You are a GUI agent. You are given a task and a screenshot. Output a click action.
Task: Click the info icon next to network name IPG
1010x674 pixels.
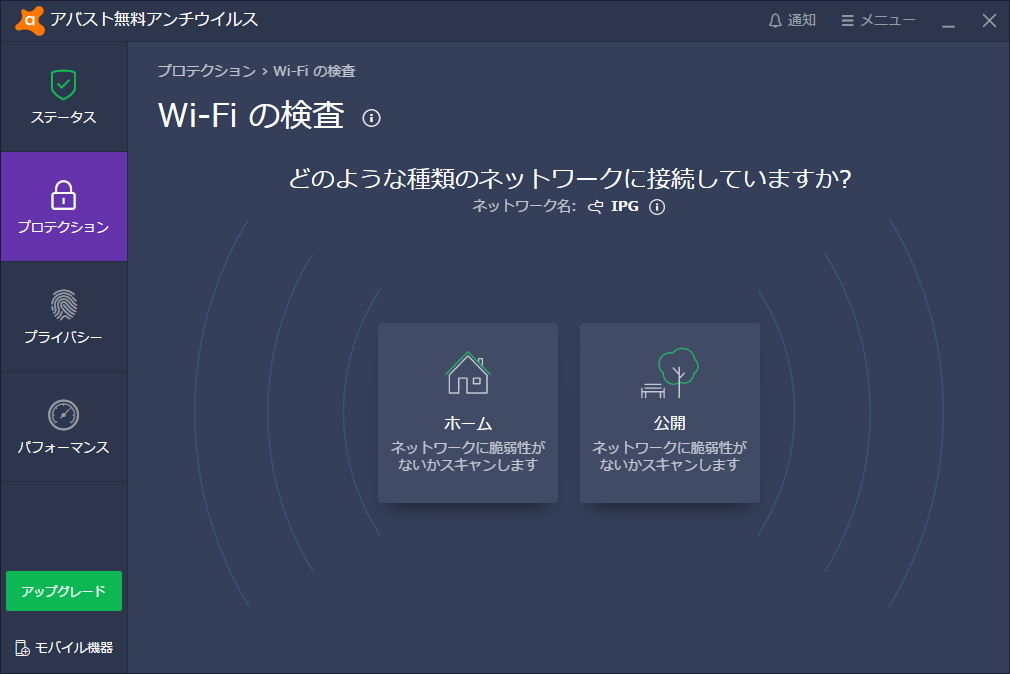(x=656, y=207)
